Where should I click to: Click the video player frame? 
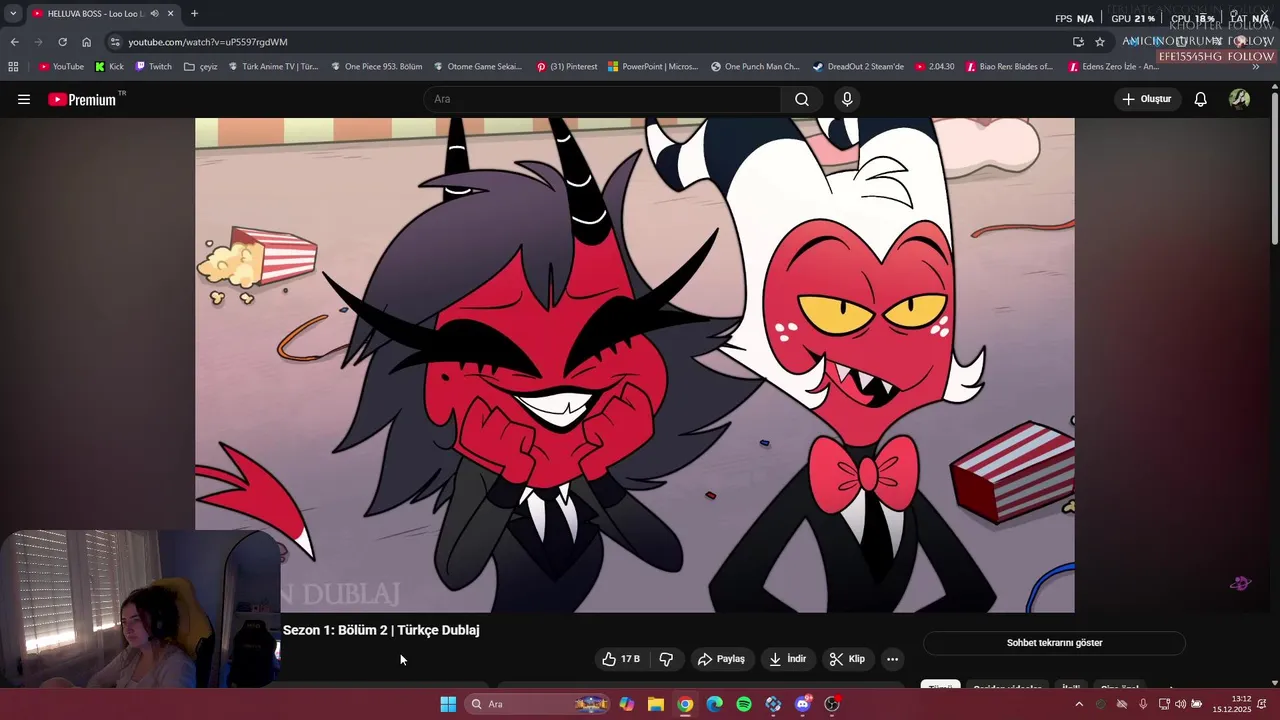(x=635, y=365)
